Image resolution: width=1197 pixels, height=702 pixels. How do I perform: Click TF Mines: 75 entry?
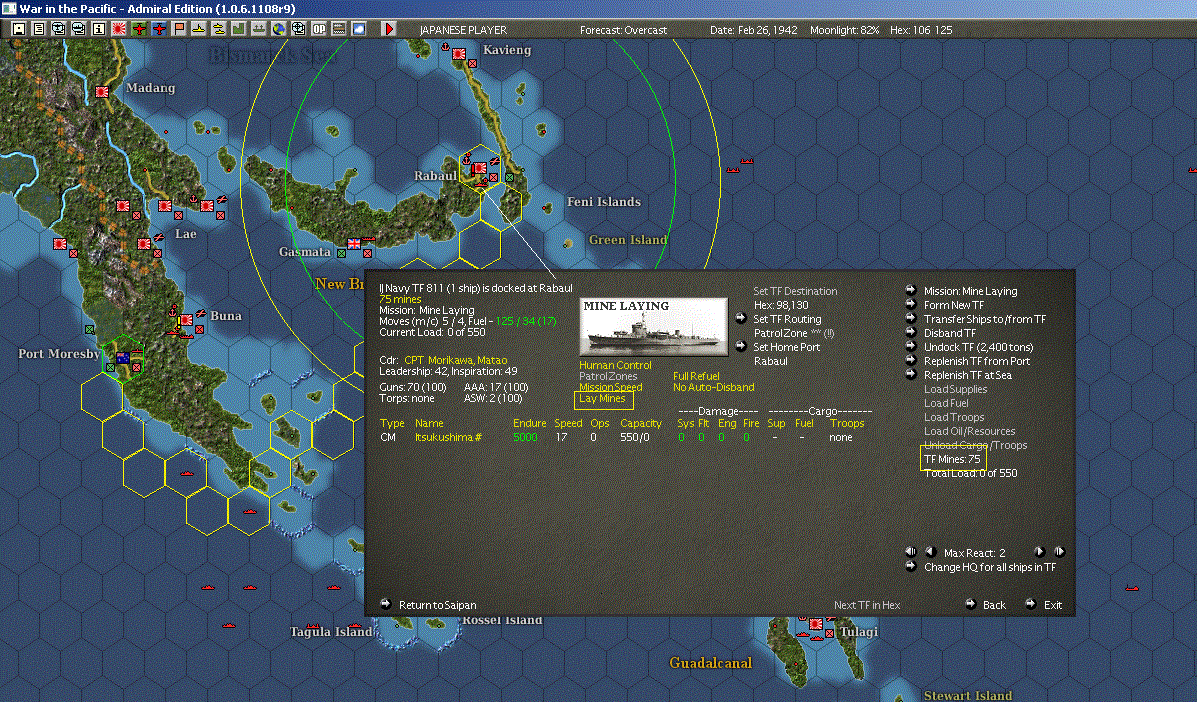[952, 459]
